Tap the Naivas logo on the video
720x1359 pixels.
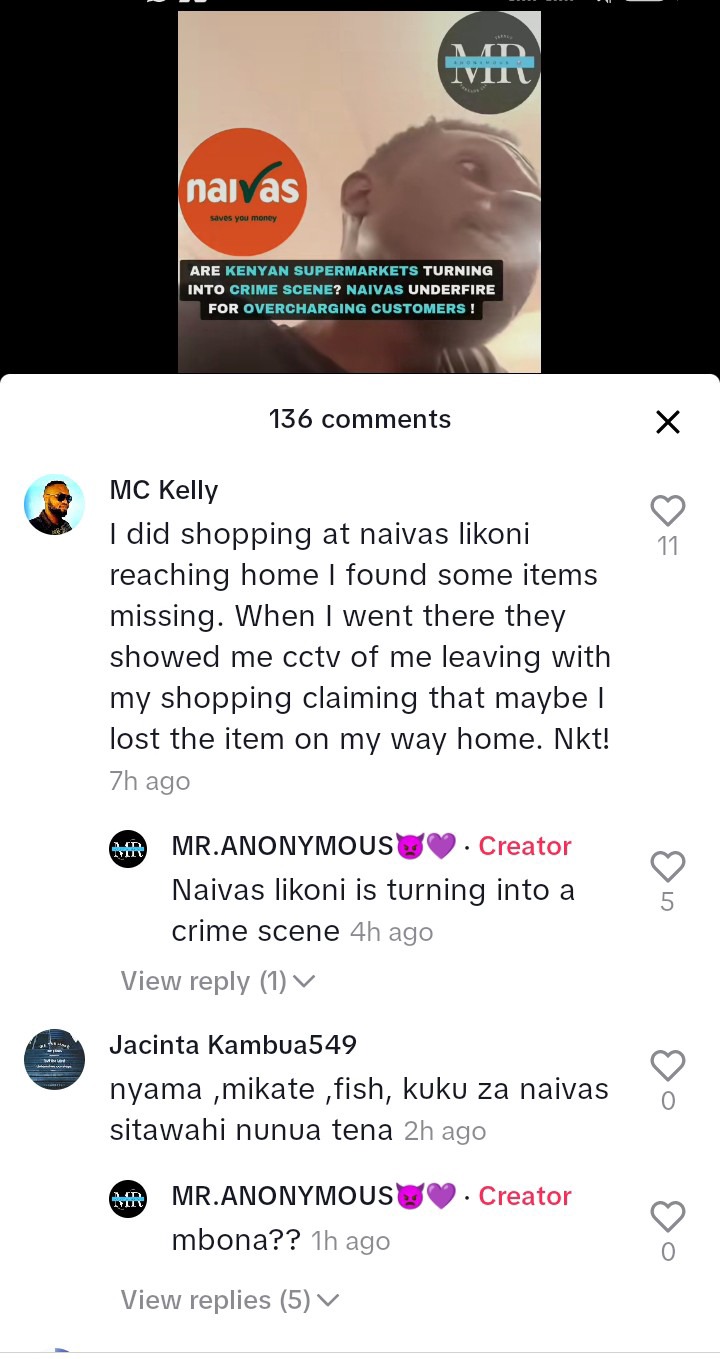point(242,192)
